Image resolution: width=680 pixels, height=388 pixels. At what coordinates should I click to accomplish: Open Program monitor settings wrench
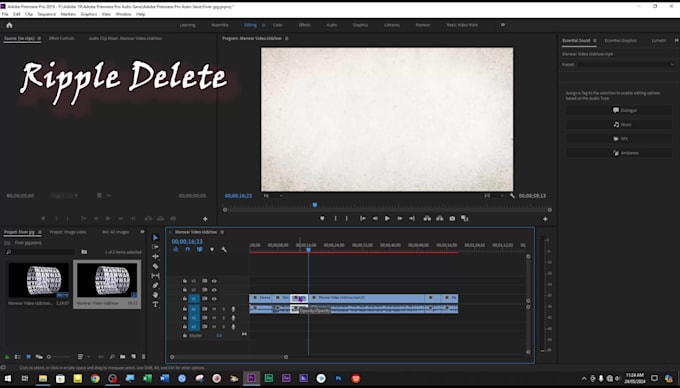(513, 196)
